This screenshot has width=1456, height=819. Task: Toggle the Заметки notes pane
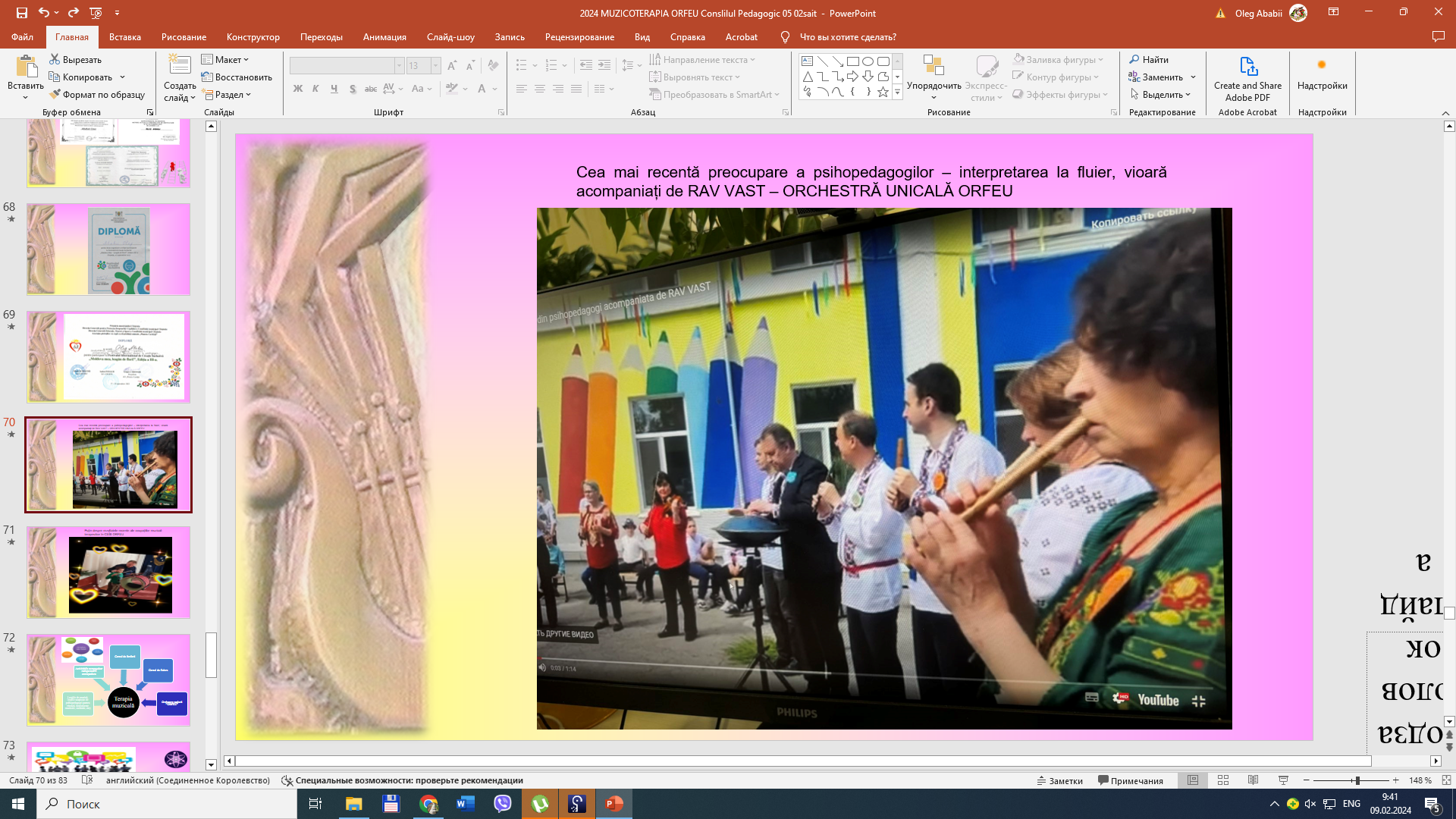click(x=1059, y=780)
